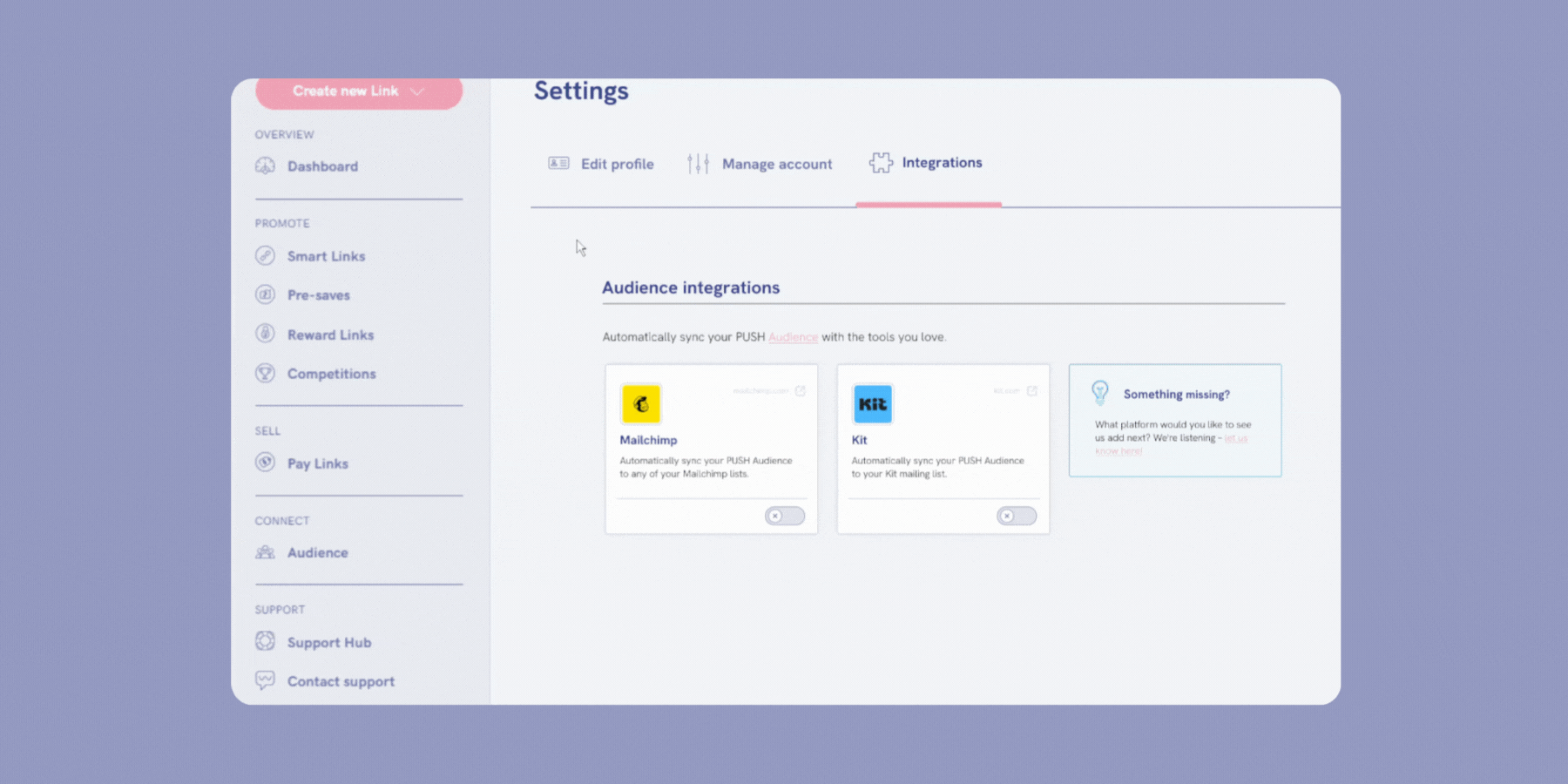Click the kit.com link text
Screen dimensions: 1568x784
(1006, 391)
